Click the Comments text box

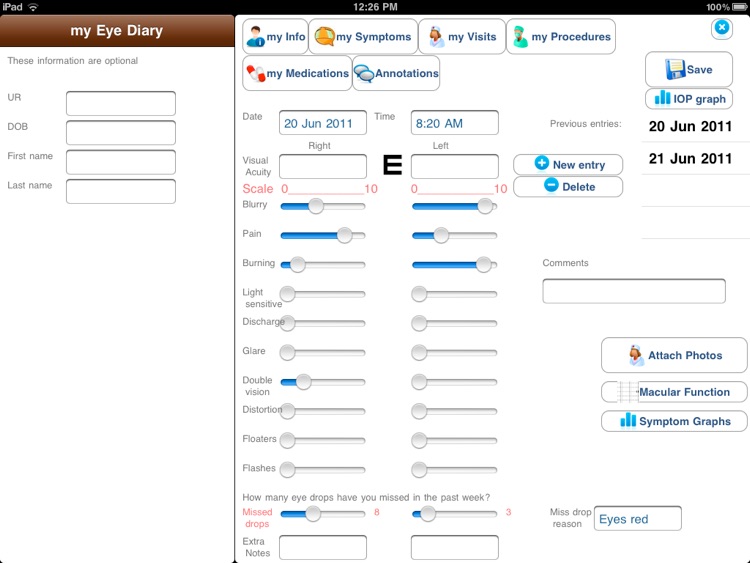pos(634,291)
